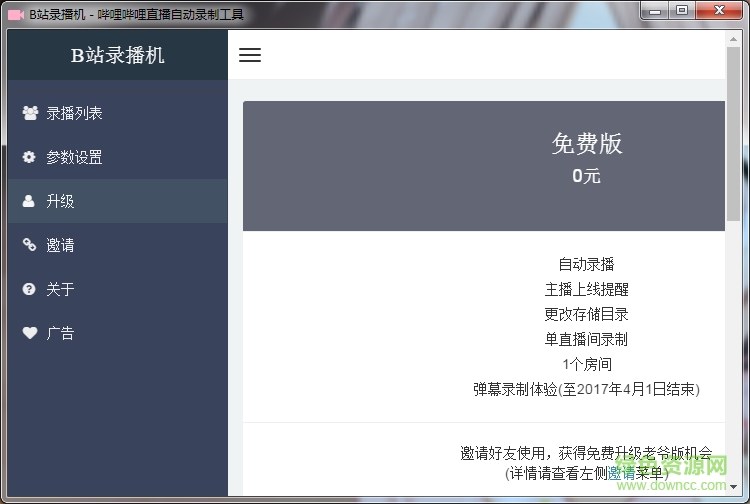This screenshot has height=504, width=750.
Task: Click the question mark icon beside 关于
Action: pyautogui.click(x=29, y=289)
